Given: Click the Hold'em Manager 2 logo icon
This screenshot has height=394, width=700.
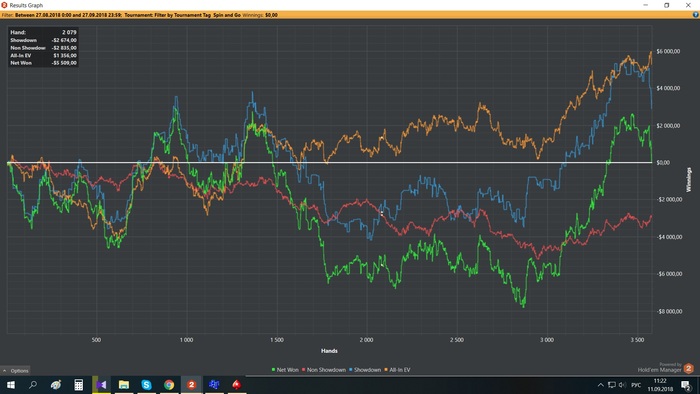Looking at the screenshot, I should (688, 368).
